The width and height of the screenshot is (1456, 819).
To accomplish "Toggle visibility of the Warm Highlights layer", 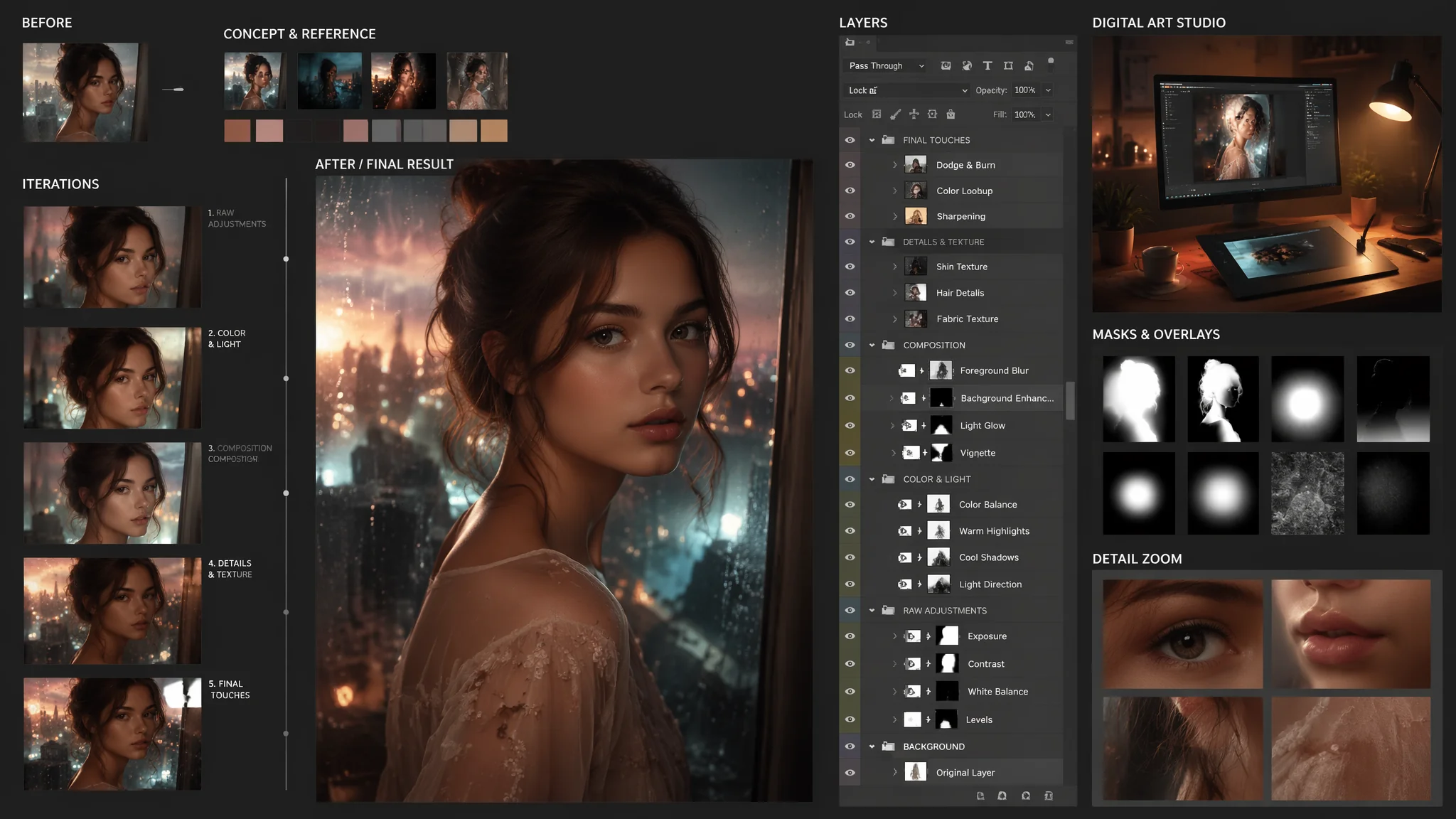I will (x=850, y=531).
